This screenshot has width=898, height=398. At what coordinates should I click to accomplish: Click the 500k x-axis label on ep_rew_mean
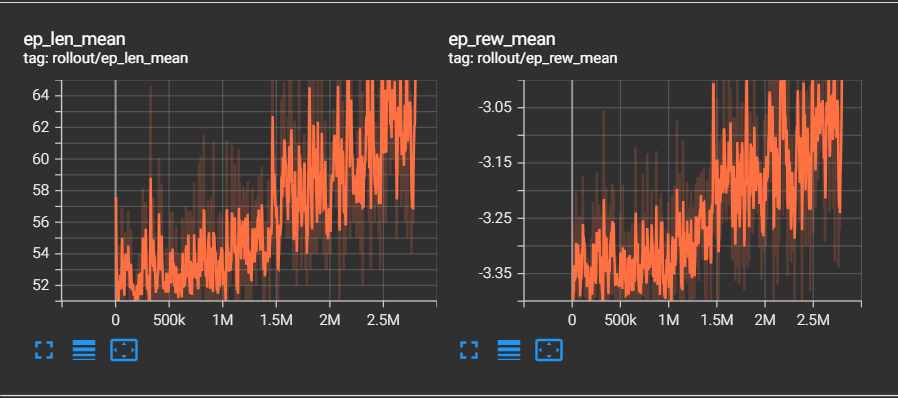point(621,320)
